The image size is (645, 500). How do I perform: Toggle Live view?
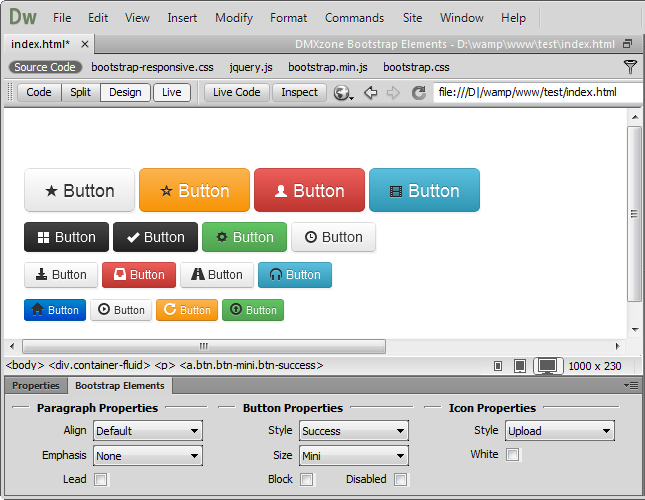[172, 92]
